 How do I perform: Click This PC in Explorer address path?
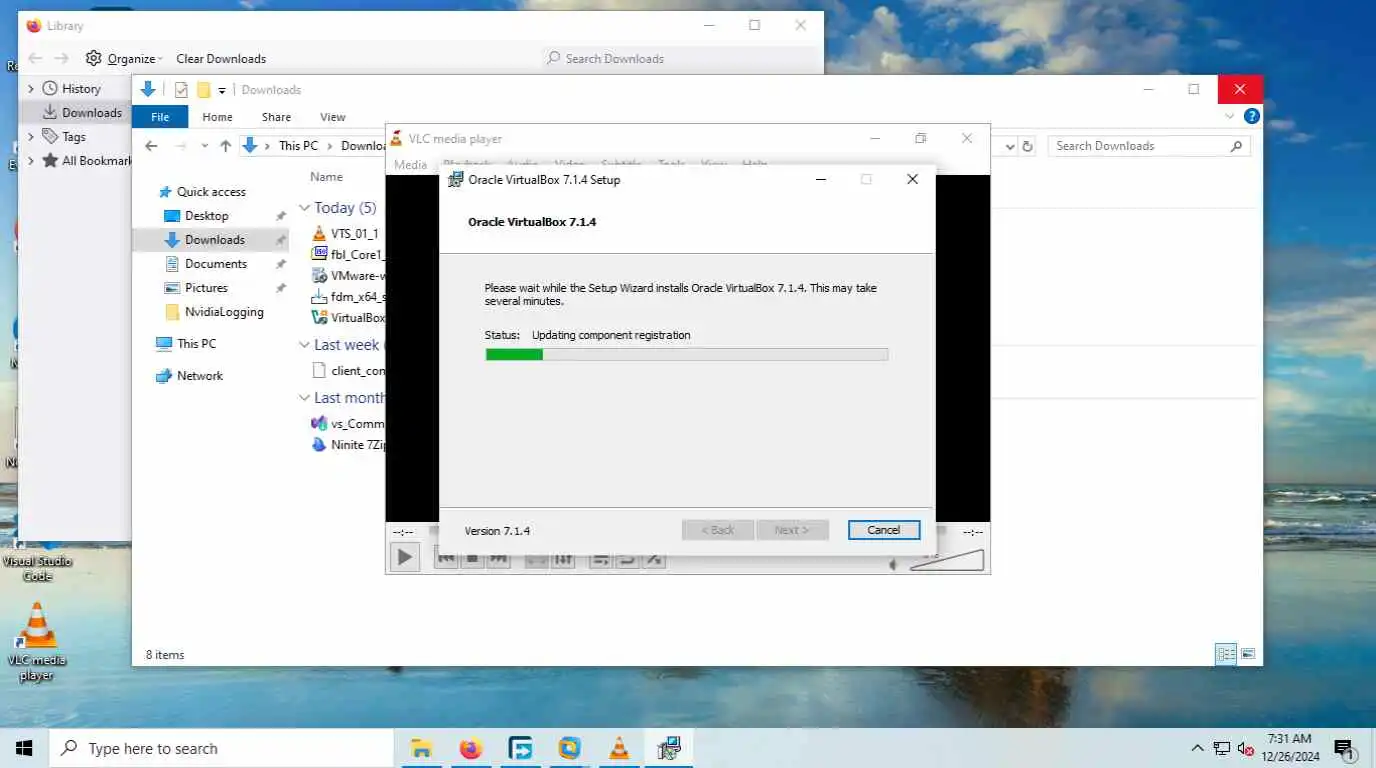pyautogui.click(x=298, y=146)
